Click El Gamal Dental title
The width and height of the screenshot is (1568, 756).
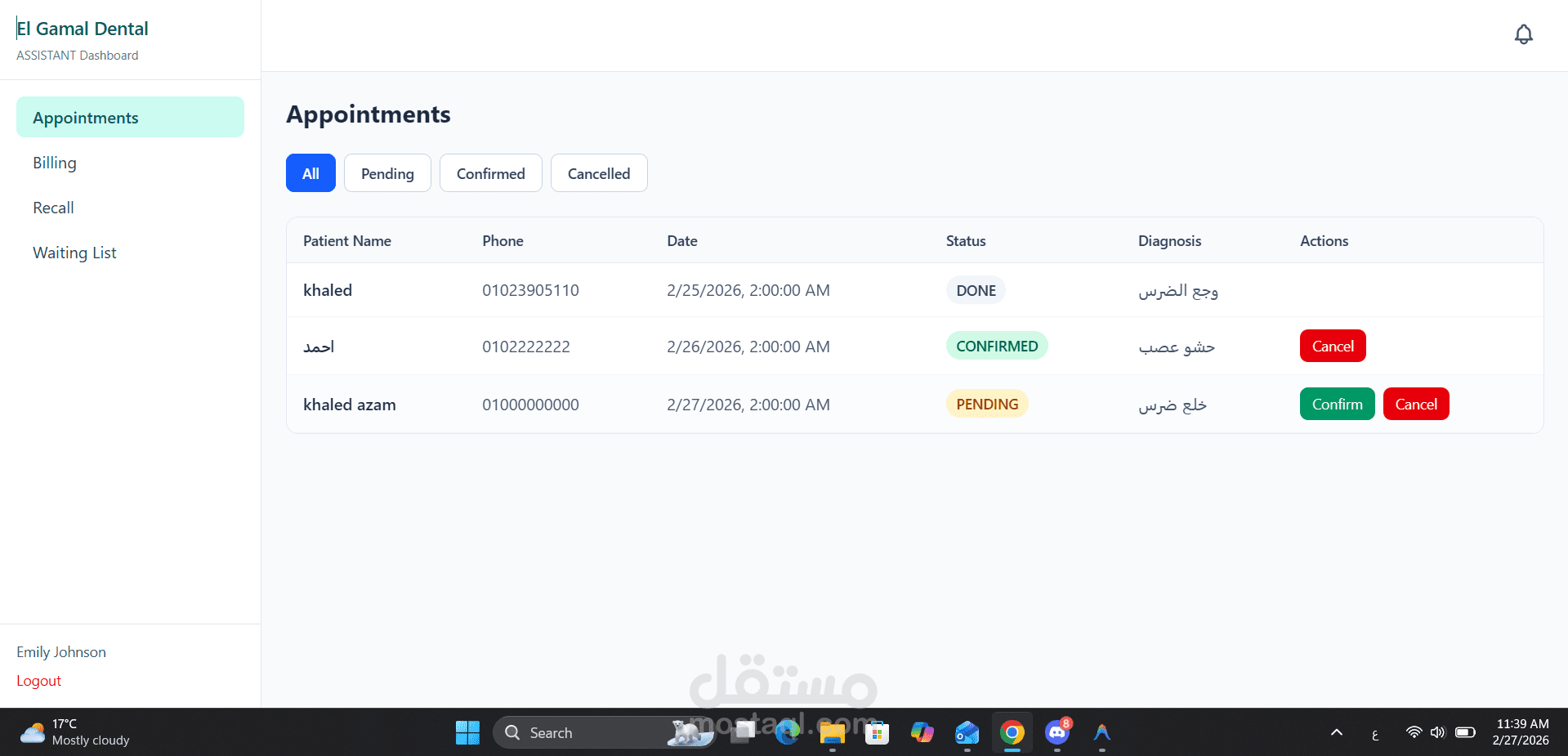(83, 29)
